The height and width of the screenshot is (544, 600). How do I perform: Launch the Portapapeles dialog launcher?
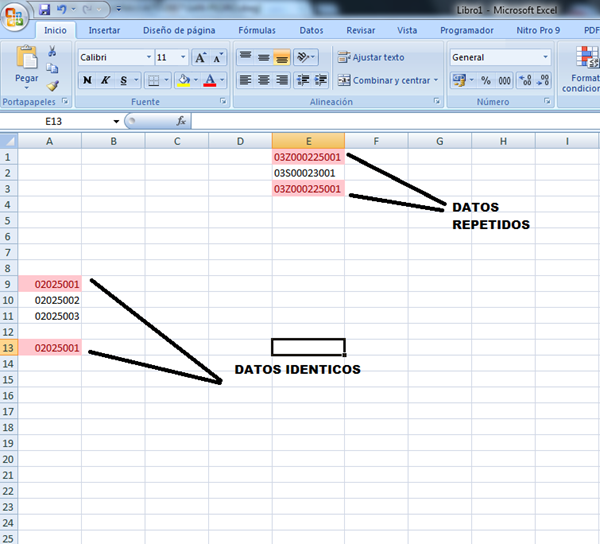pyautogui.click(x=65, y=101)
